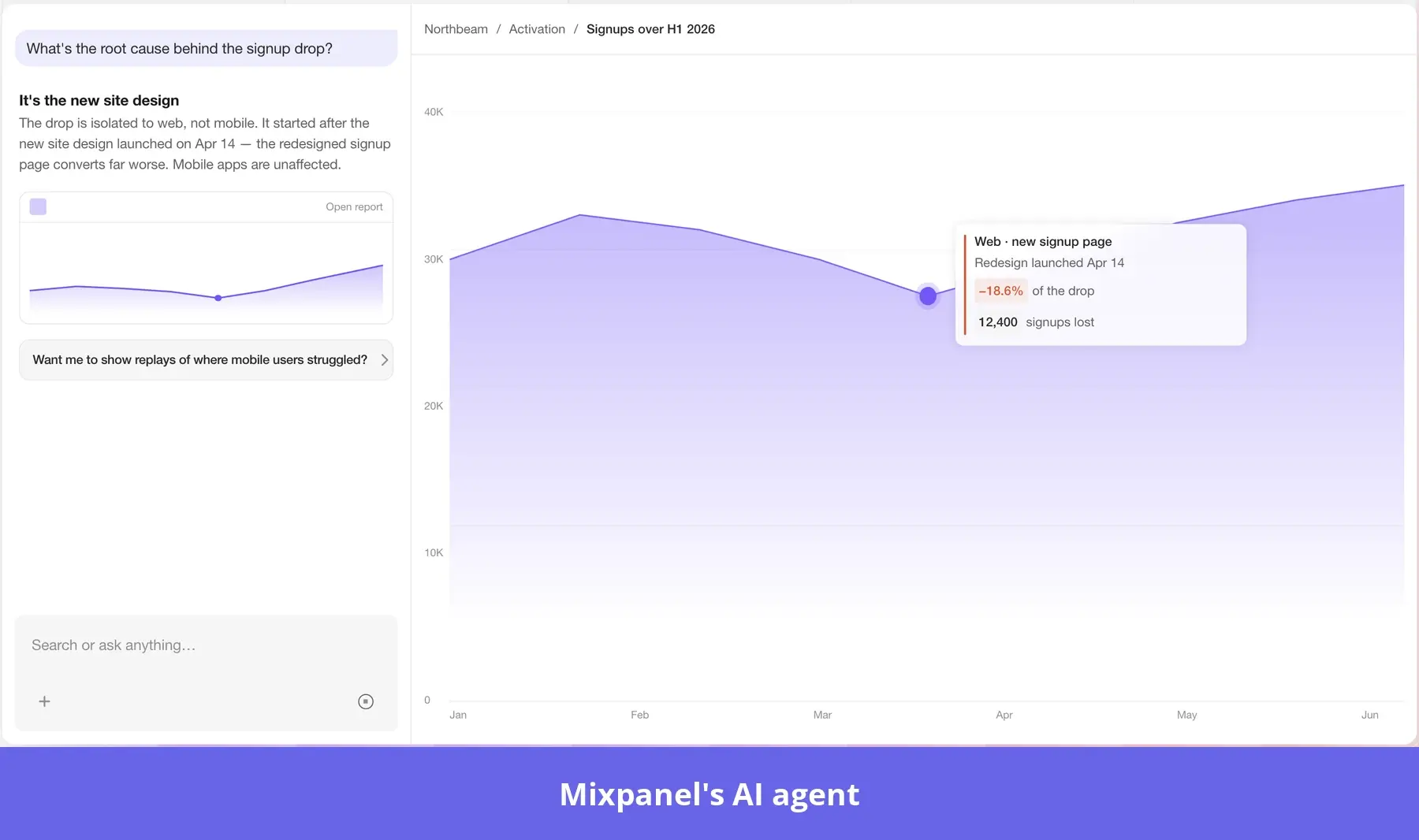Click the mini chart data point in report card
1419x840 pixels.
pos(218,298)
